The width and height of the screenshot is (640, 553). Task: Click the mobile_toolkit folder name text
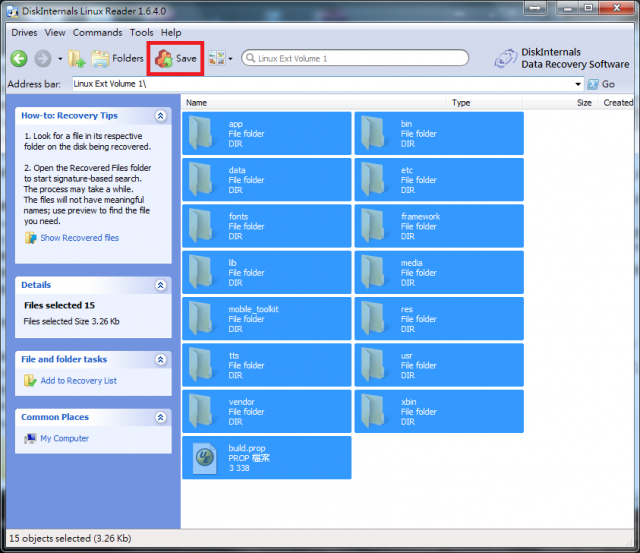[253, 309]
